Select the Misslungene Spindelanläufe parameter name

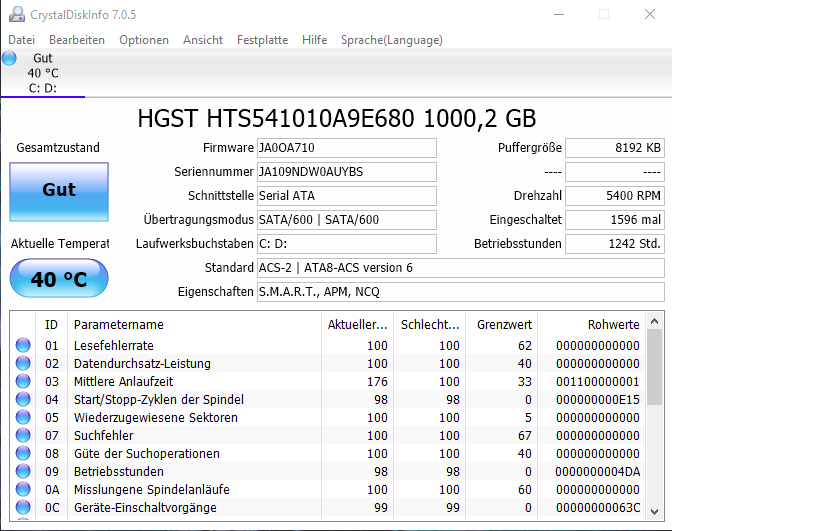[151, 490]
